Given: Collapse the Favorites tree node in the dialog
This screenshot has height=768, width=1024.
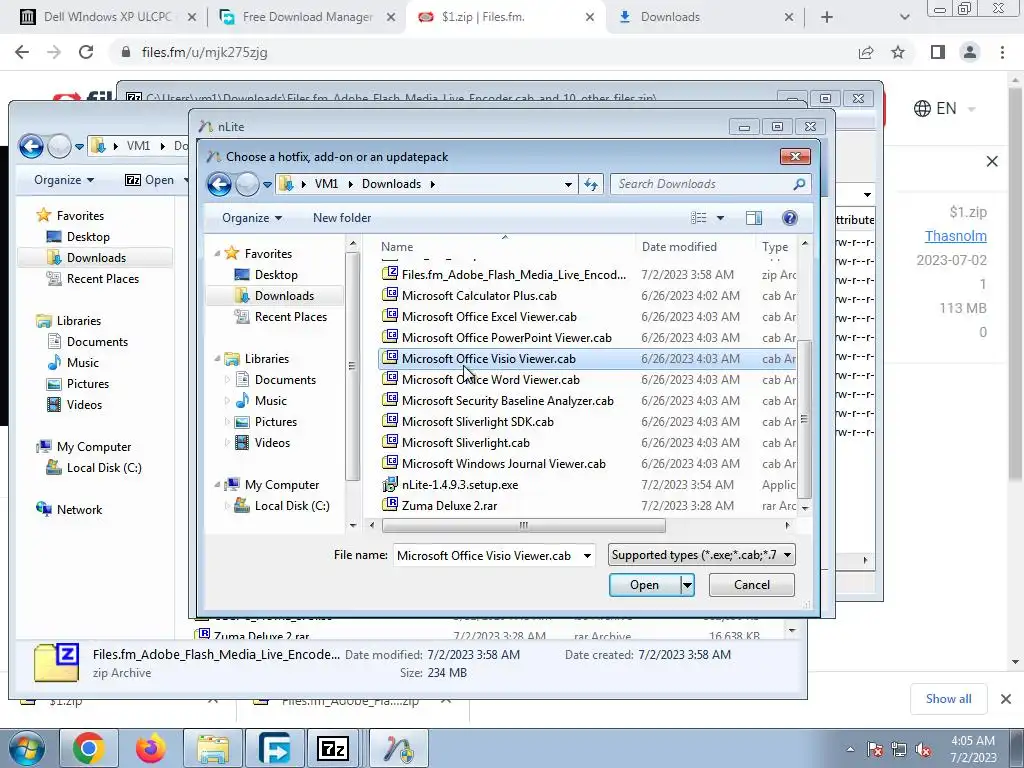Looking at the screenshot, I should pyautogui.click(x=217, y=253).
